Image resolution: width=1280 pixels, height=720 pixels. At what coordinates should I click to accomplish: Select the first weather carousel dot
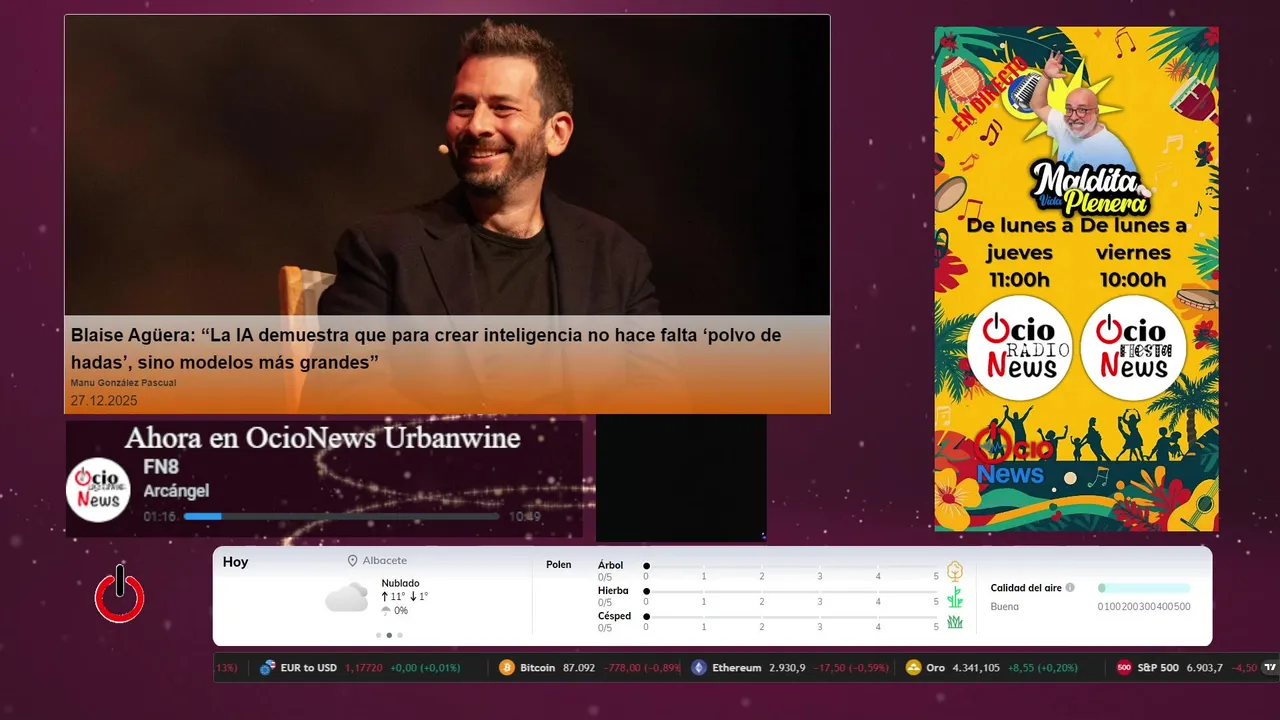pyautogui.click(x=378, y=635)
